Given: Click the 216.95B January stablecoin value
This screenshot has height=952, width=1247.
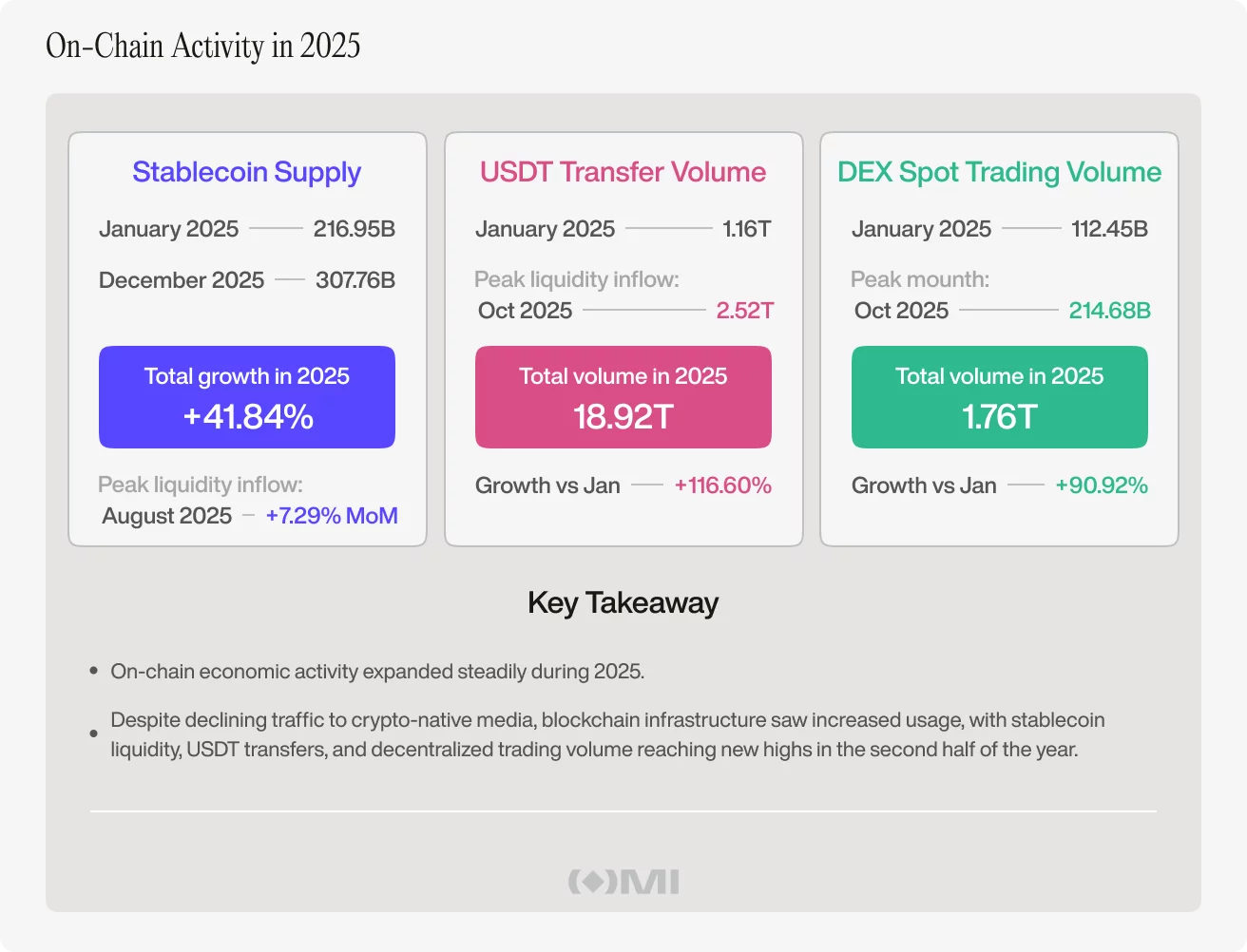Looking at the screenshot, I should (x=354, y=229).
